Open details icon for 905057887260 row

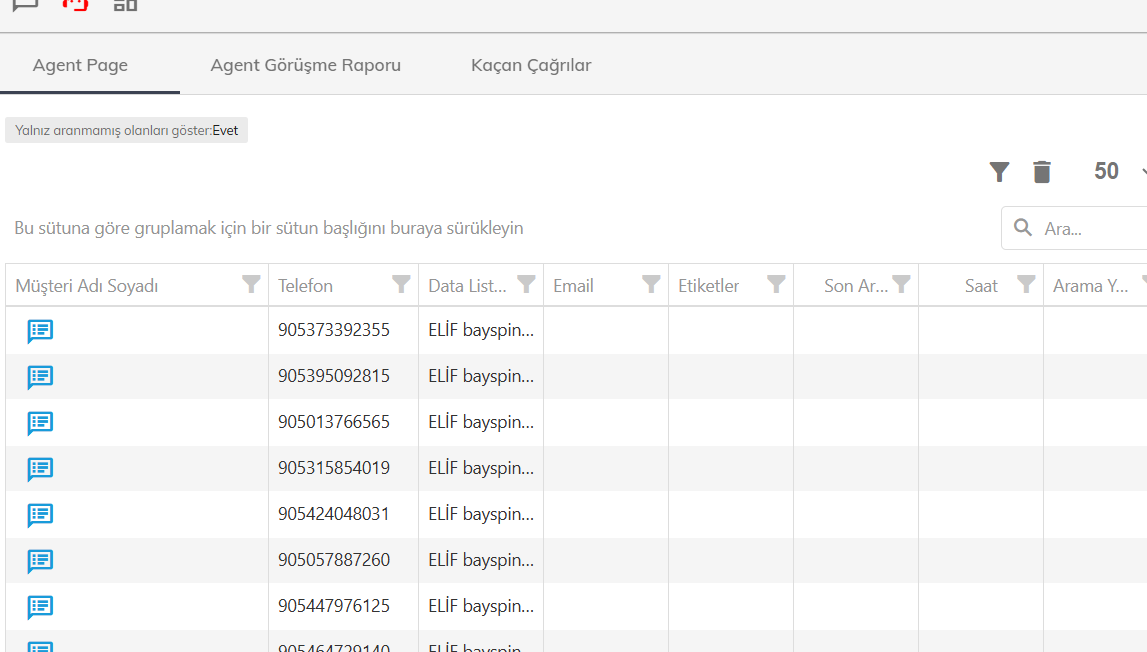(x=40, y=561)
